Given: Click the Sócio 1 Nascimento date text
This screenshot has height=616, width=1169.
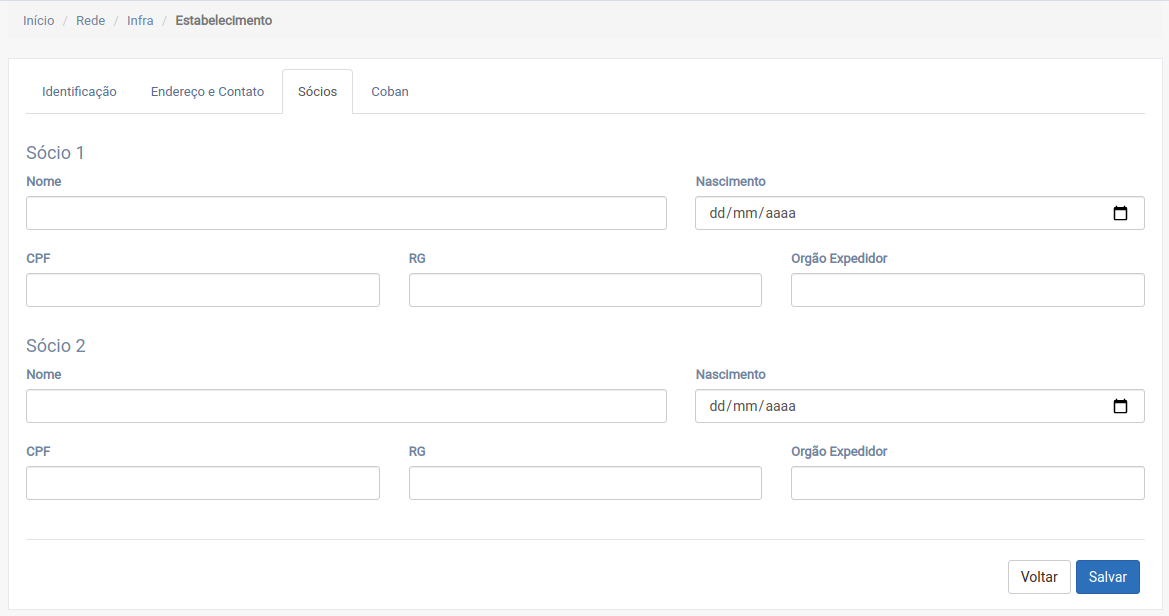Looking at the screenshot, I should pos(752,213).
